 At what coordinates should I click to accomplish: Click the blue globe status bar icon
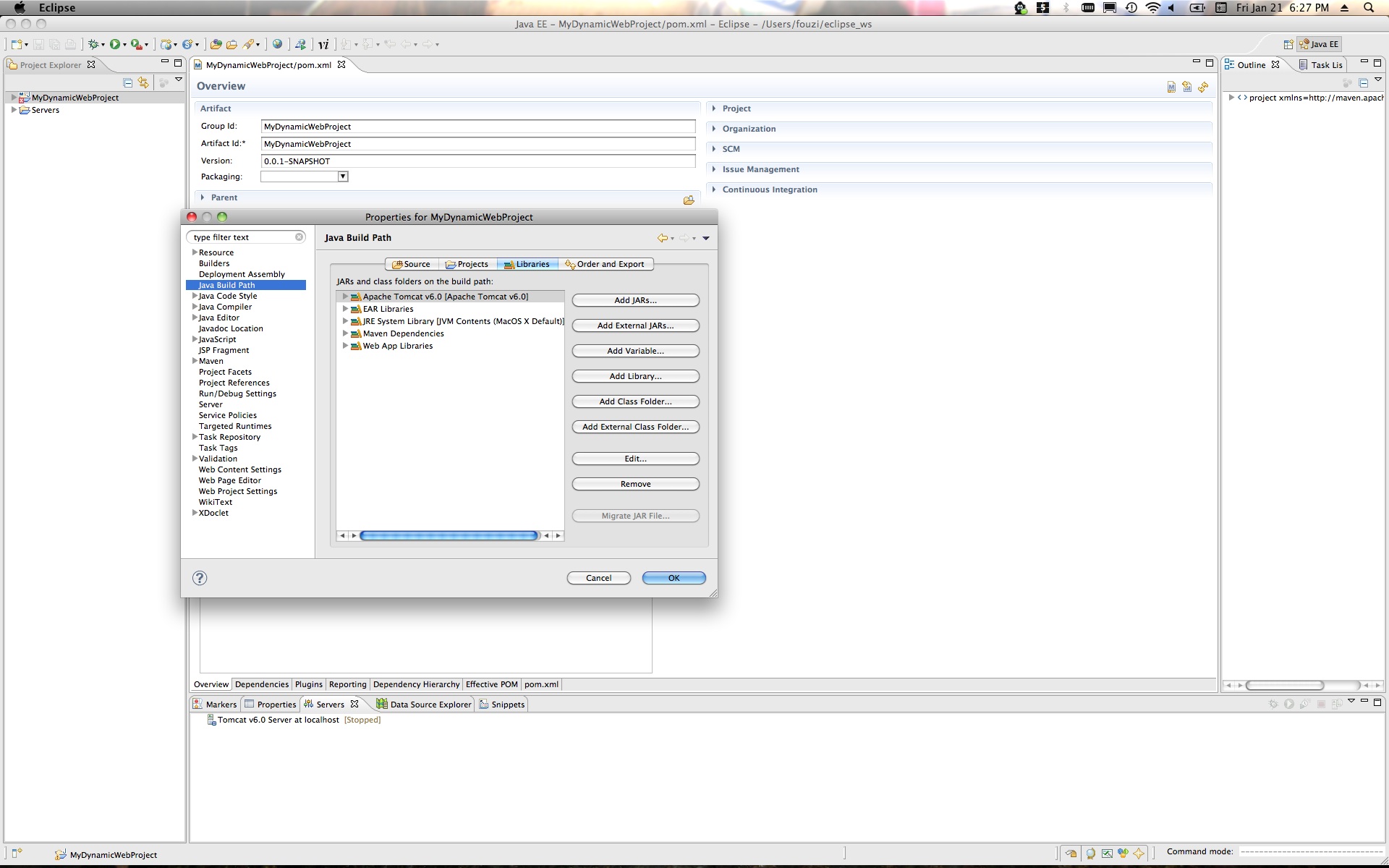(1090, 854)
